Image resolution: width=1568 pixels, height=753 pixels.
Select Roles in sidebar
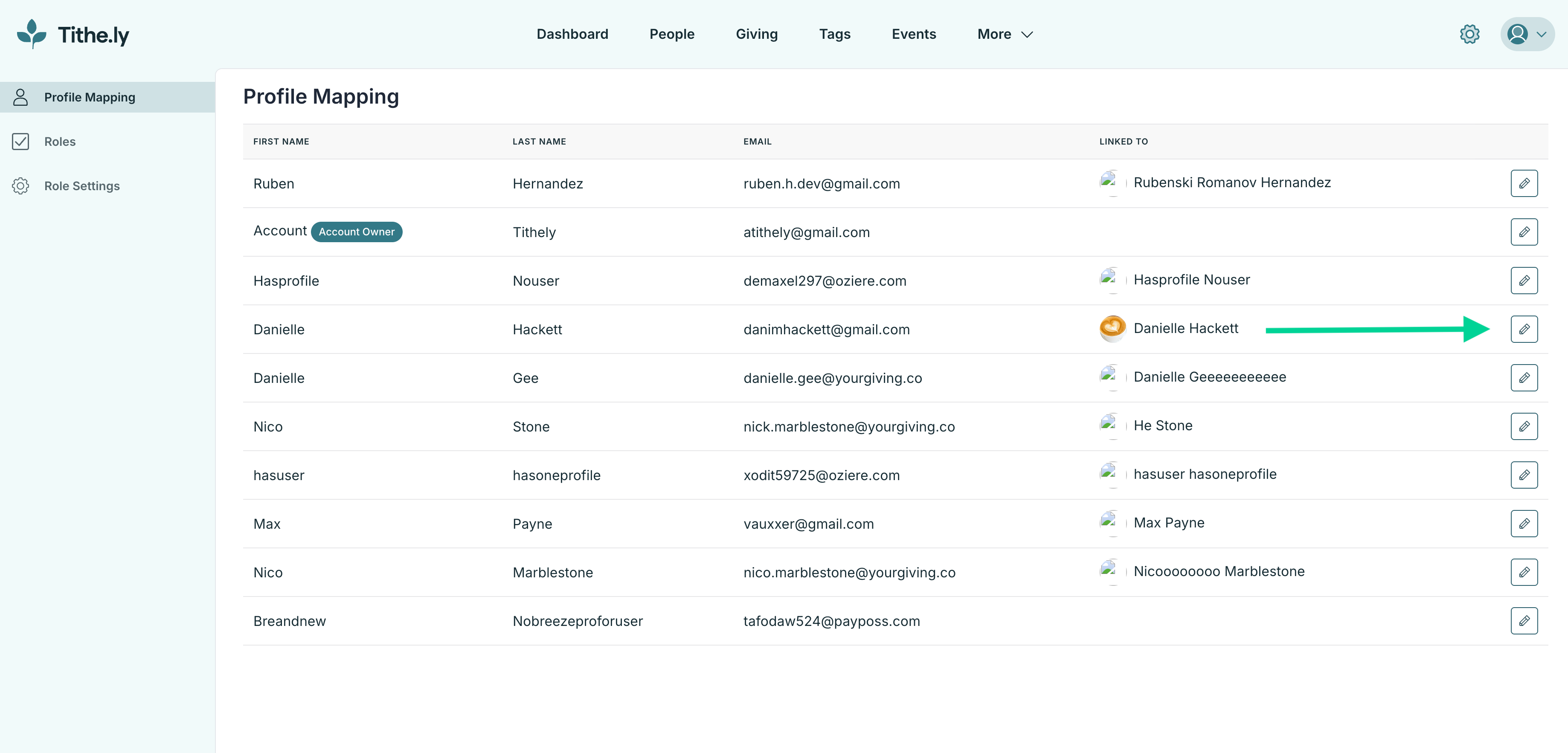click(x=107, y=142)
